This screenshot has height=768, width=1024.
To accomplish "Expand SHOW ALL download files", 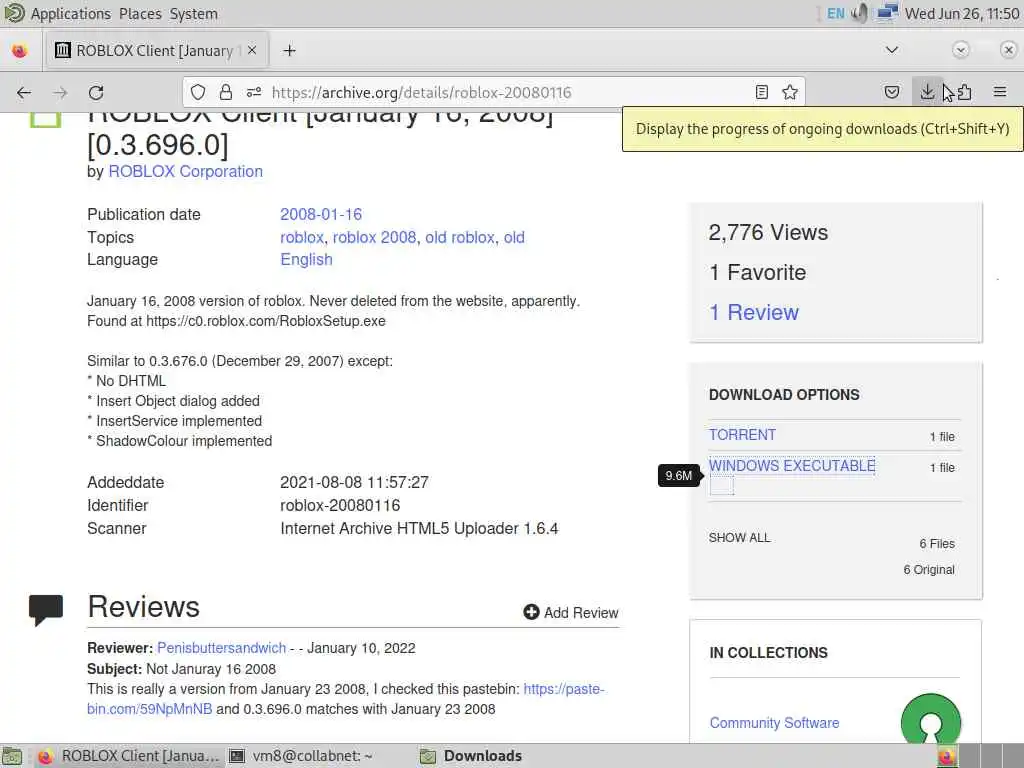I will (x=739, y=537).
